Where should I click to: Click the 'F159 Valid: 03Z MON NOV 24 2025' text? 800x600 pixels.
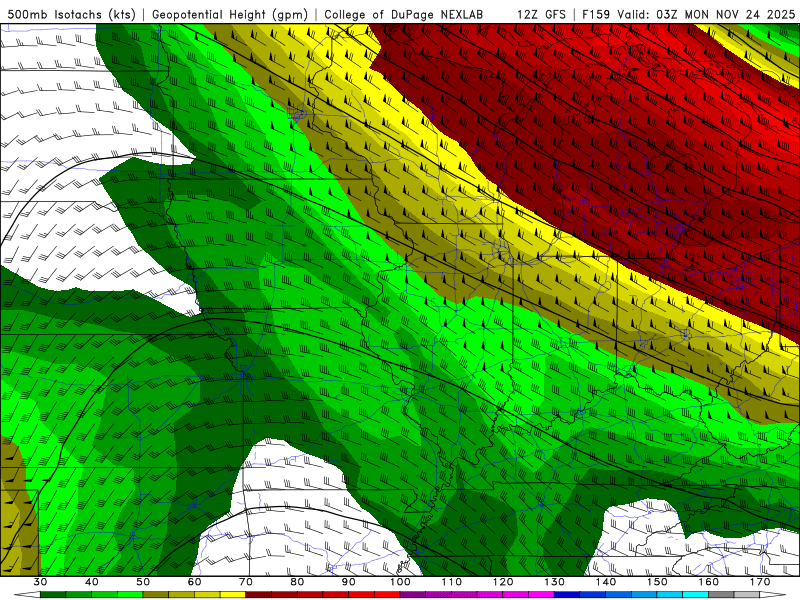click(689, 14)
